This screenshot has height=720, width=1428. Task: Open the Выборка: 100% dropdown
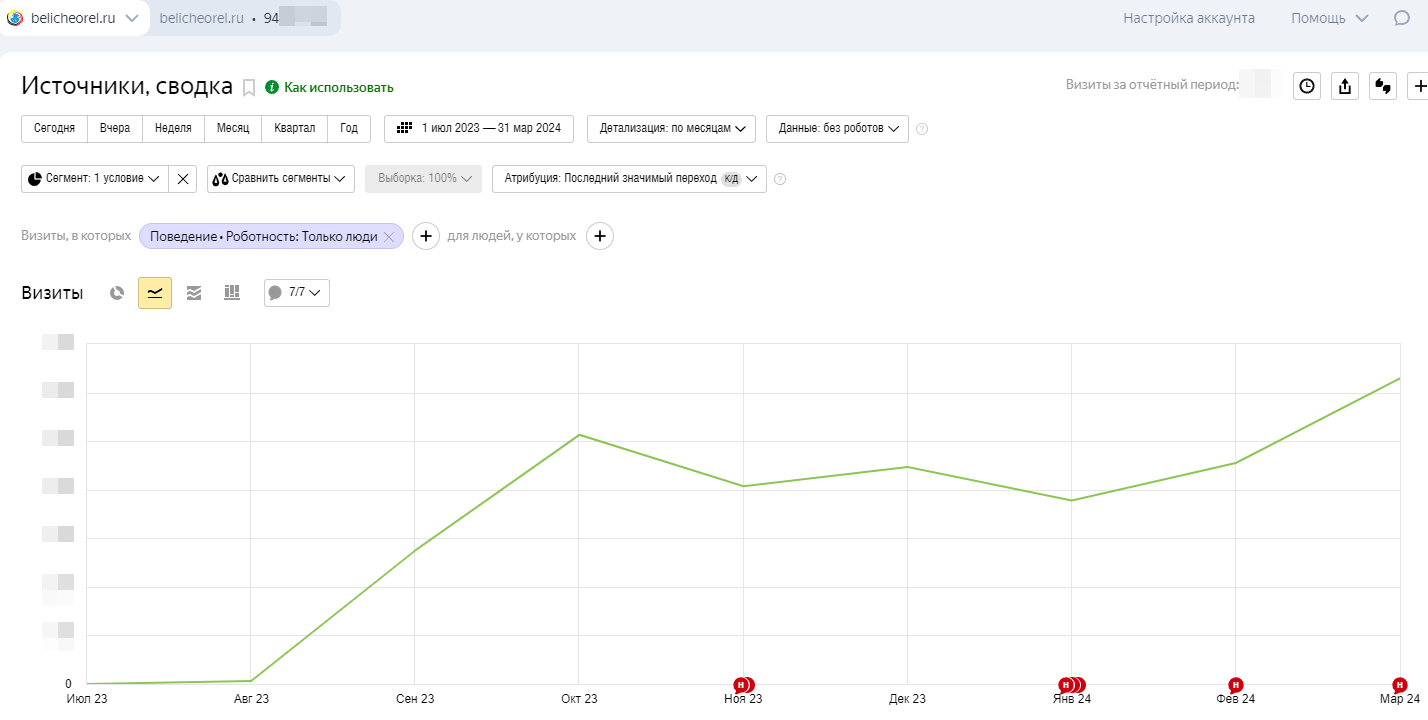(424, 179)
